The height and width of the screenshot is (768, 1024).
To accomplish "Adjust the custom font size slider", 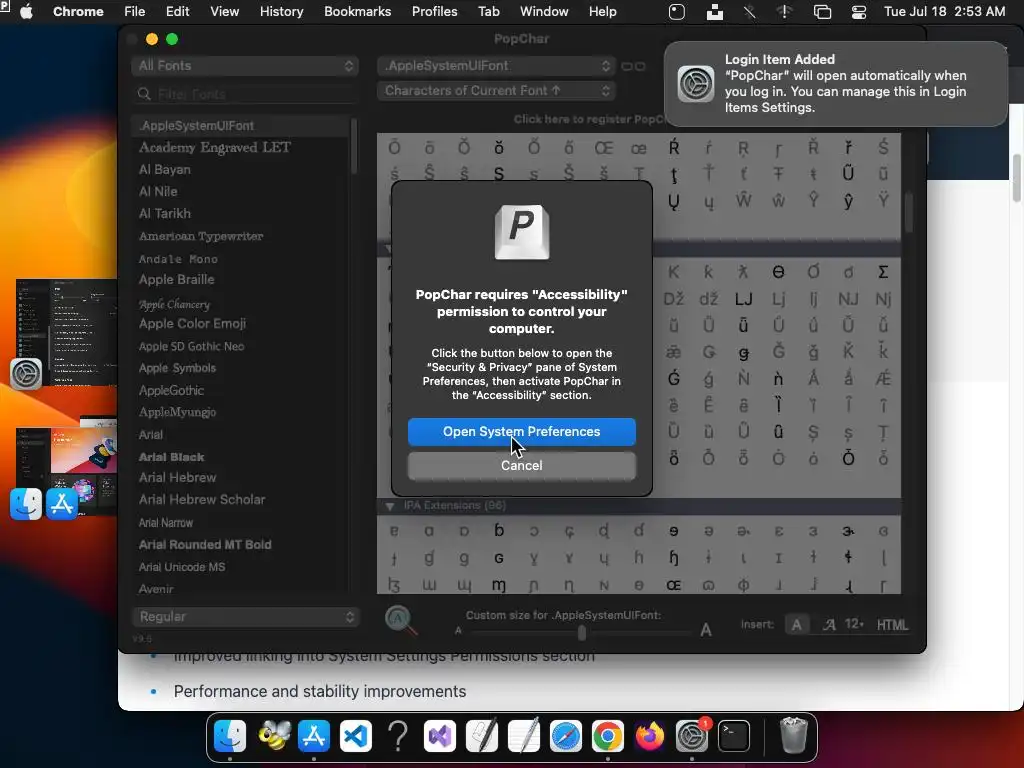I will (x=581, y=632).
